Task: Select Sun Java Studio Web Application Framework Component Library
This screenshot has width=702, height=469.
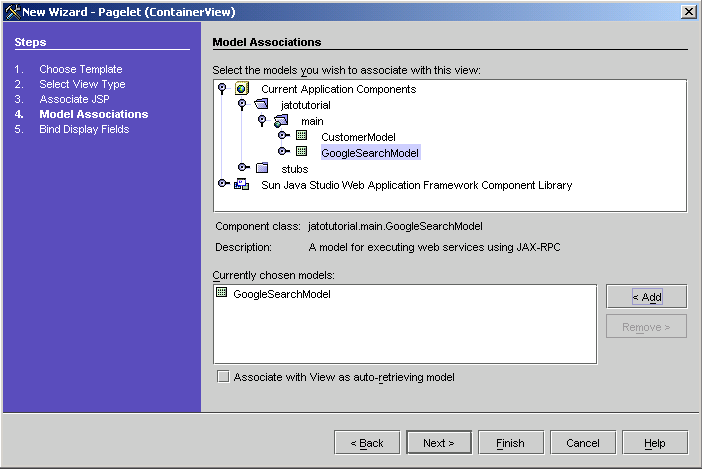Action: (x=416, y=185)
